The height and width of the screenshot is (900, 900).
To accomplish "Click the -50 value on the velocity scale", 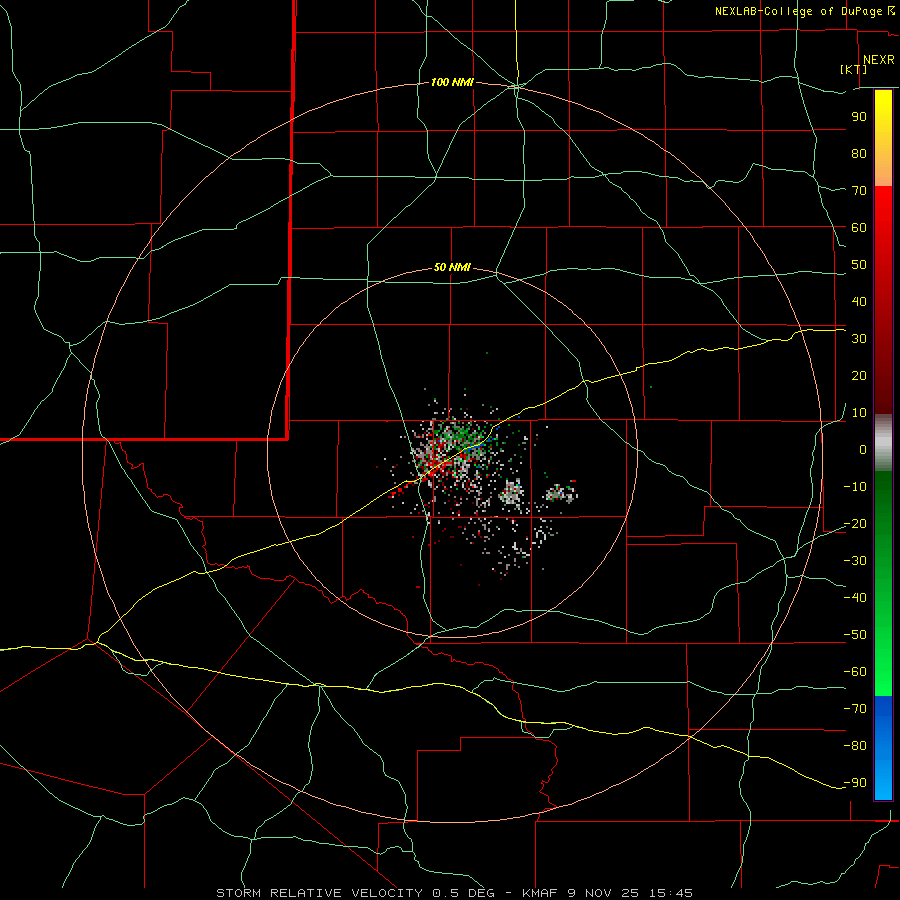I will tap(855, 635).
